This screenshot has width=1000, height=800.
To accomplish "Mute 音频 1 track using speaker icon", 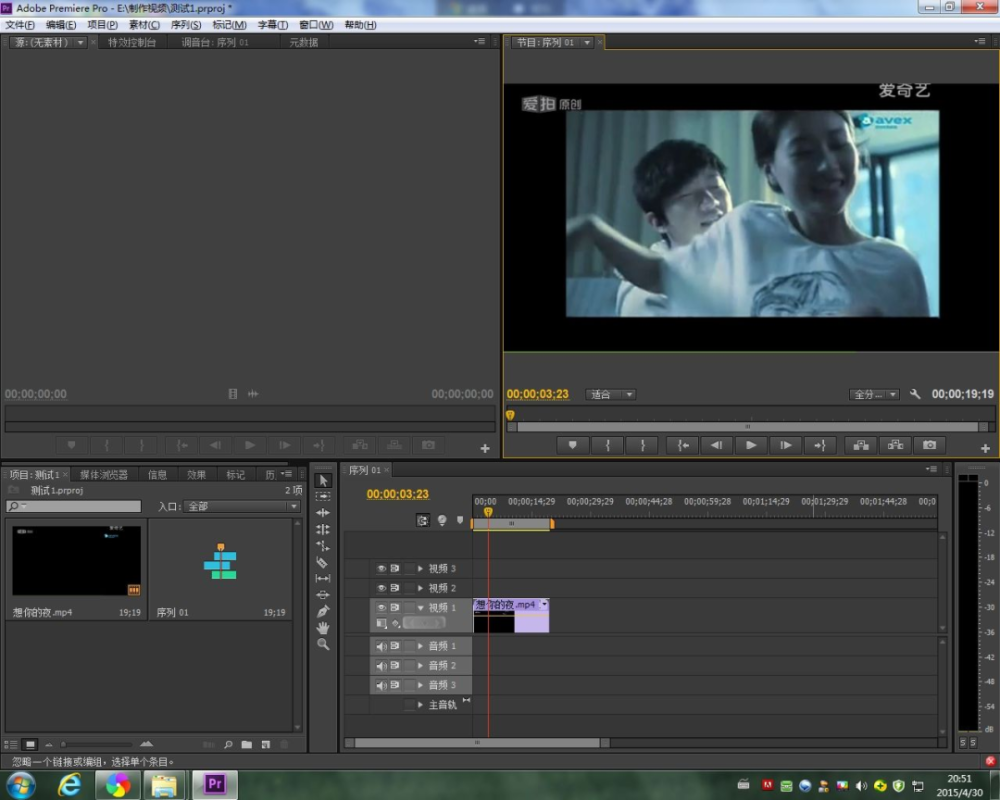I will coord(381,646).
